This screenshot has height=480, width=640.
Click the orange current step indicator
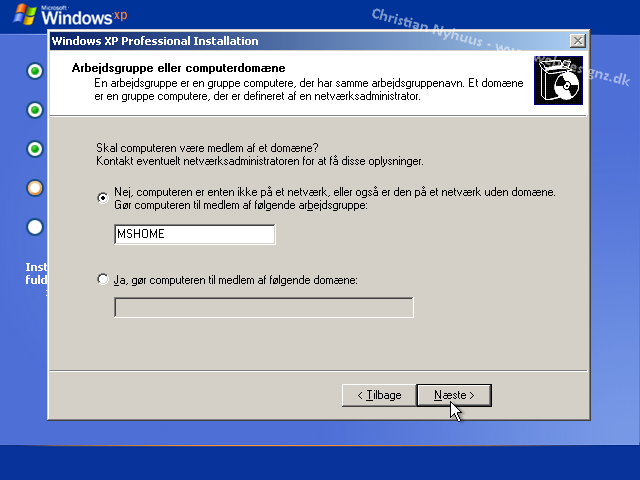36,188
